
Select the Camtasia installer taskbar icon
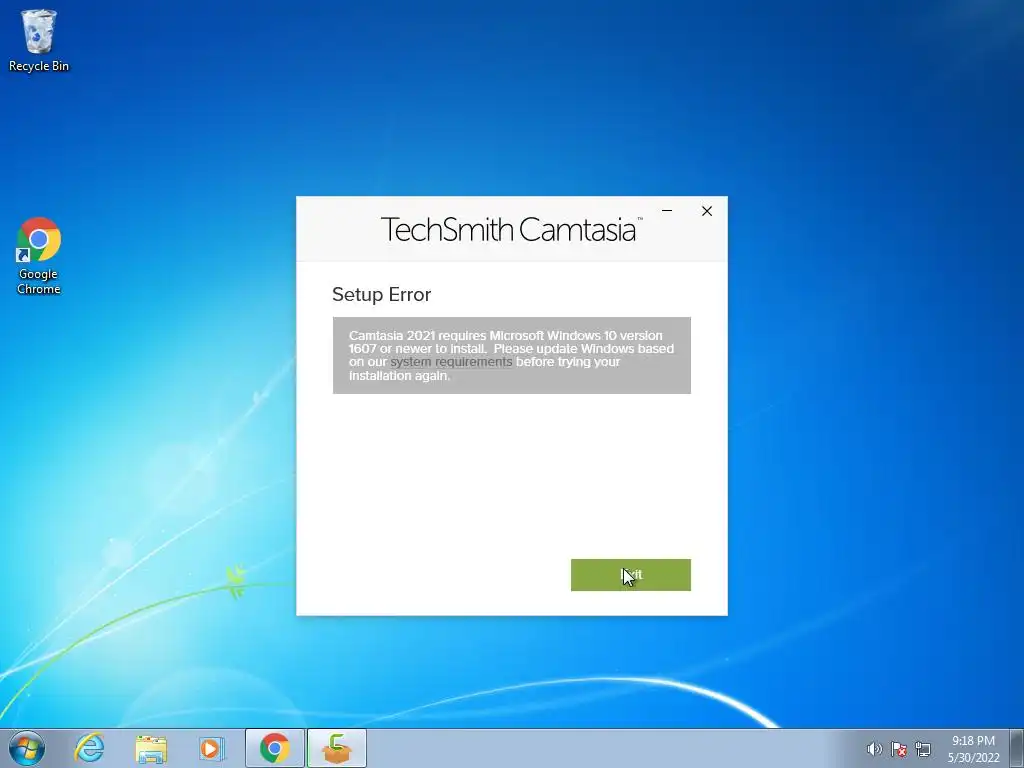click(x=336, y=748)
